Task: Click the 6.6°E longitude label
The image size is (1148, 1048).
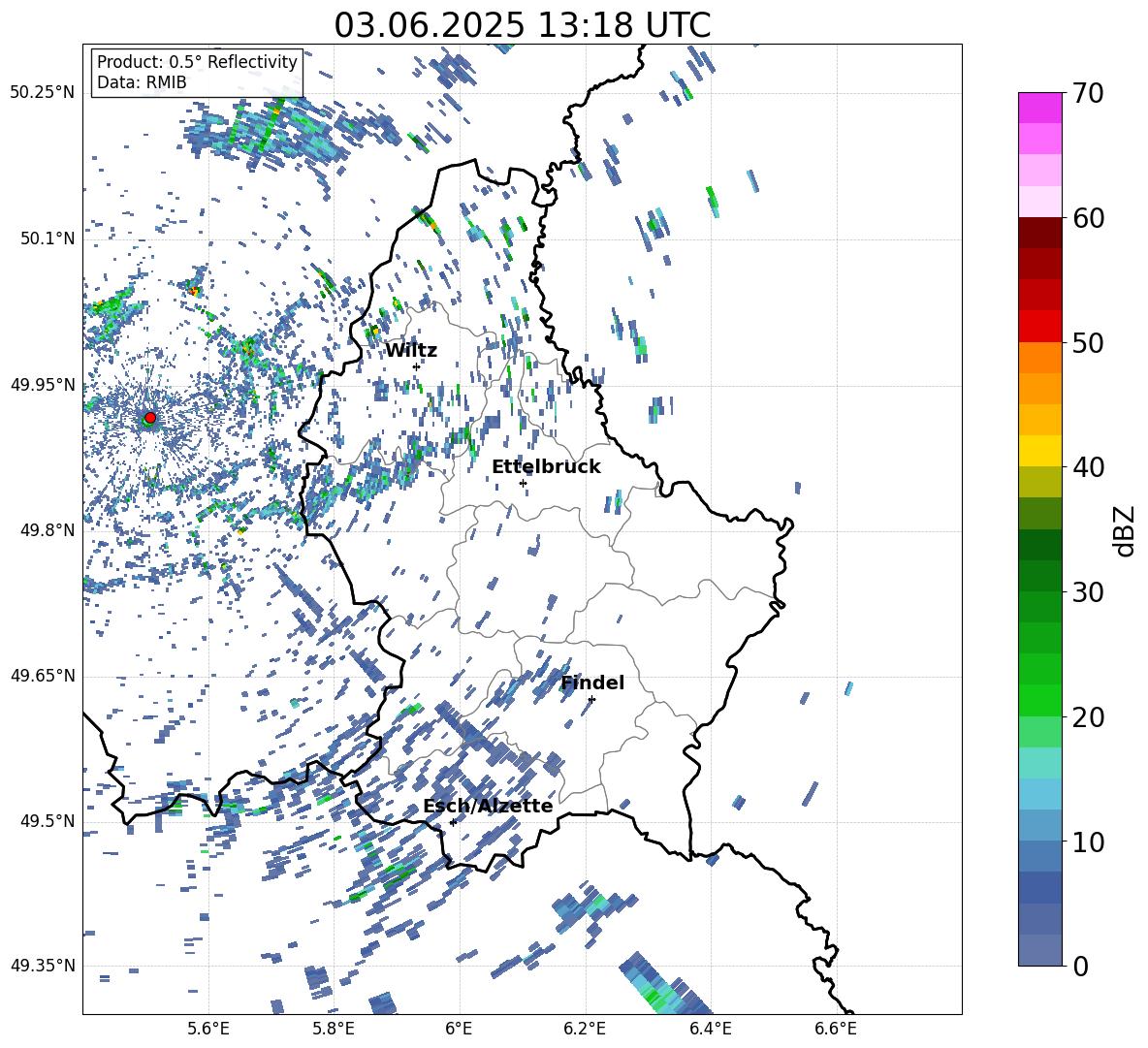Action: tap(836, 1029)
